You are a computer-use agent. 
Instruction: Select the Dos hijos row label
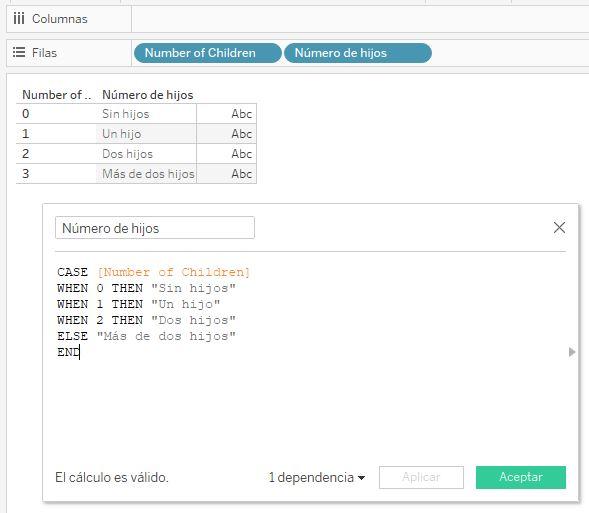click(x=127, y=154)
